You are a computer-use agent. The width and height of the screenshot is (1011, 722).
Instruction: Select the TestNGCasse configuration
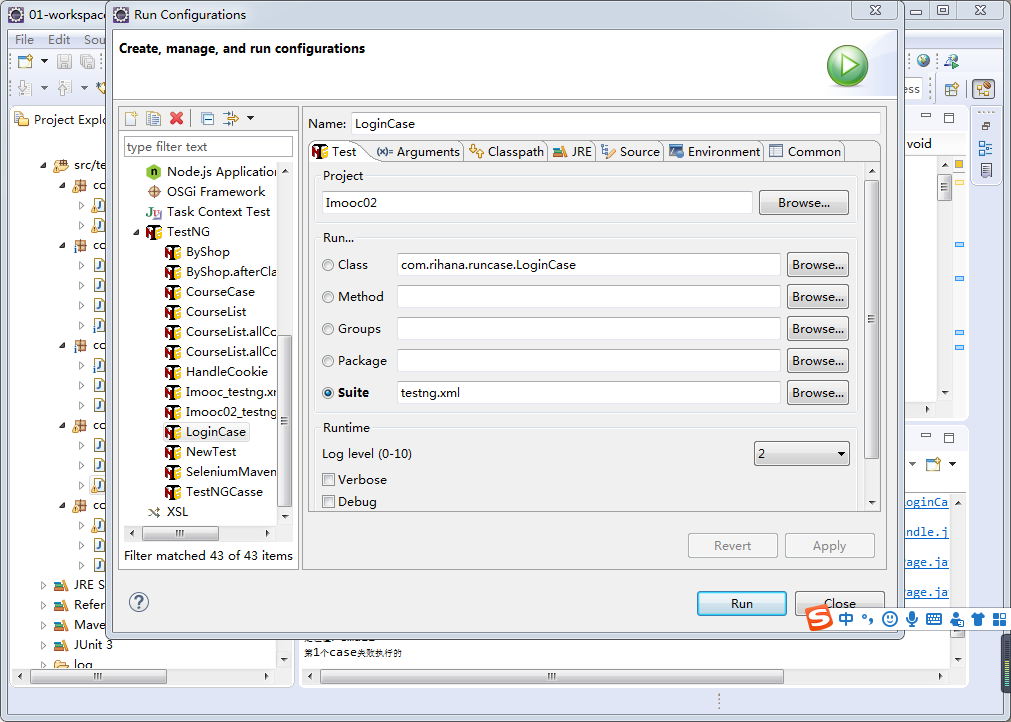click(x=224, y=492)
